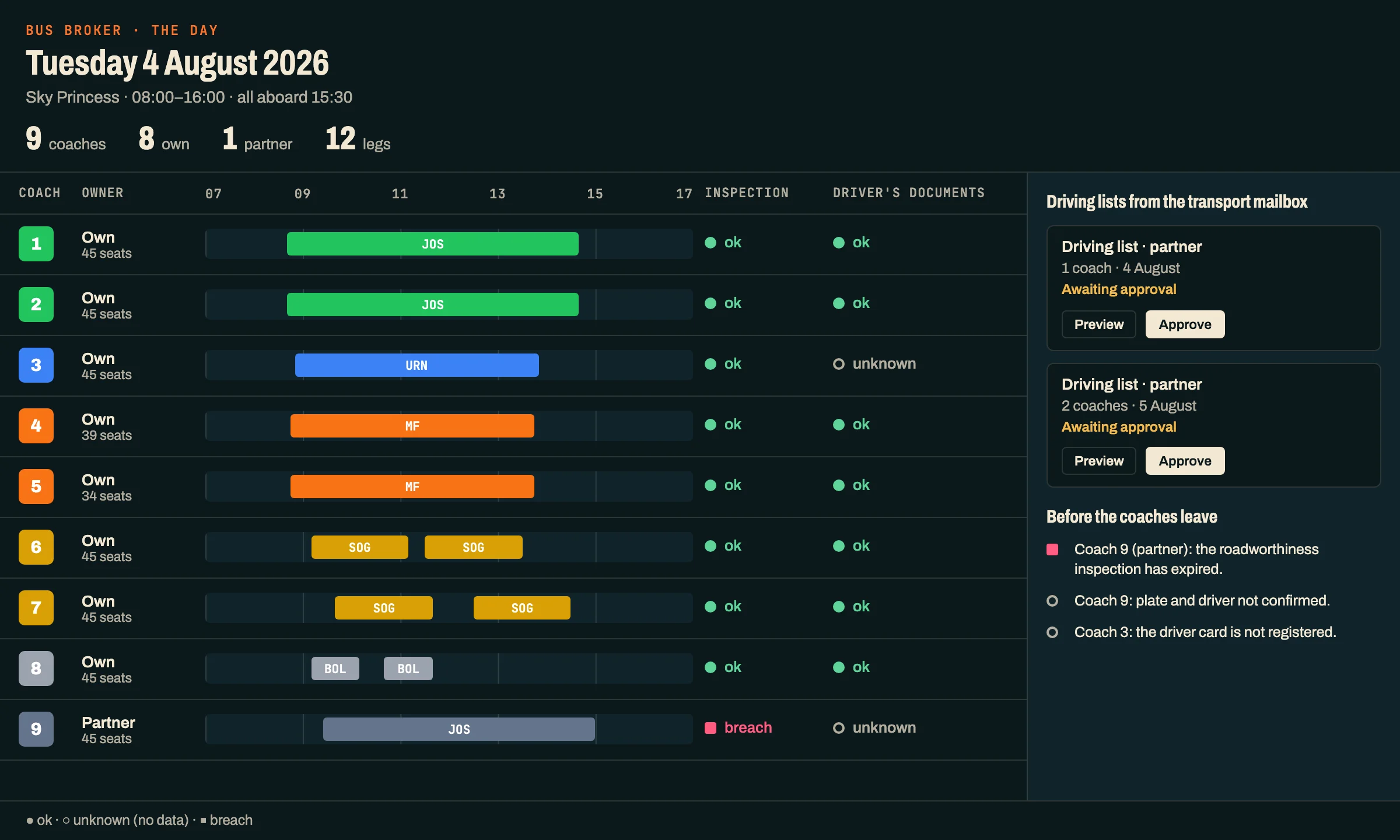Open the URN leg on coach 3
The image size is (1400, 840).
(417, 365)
